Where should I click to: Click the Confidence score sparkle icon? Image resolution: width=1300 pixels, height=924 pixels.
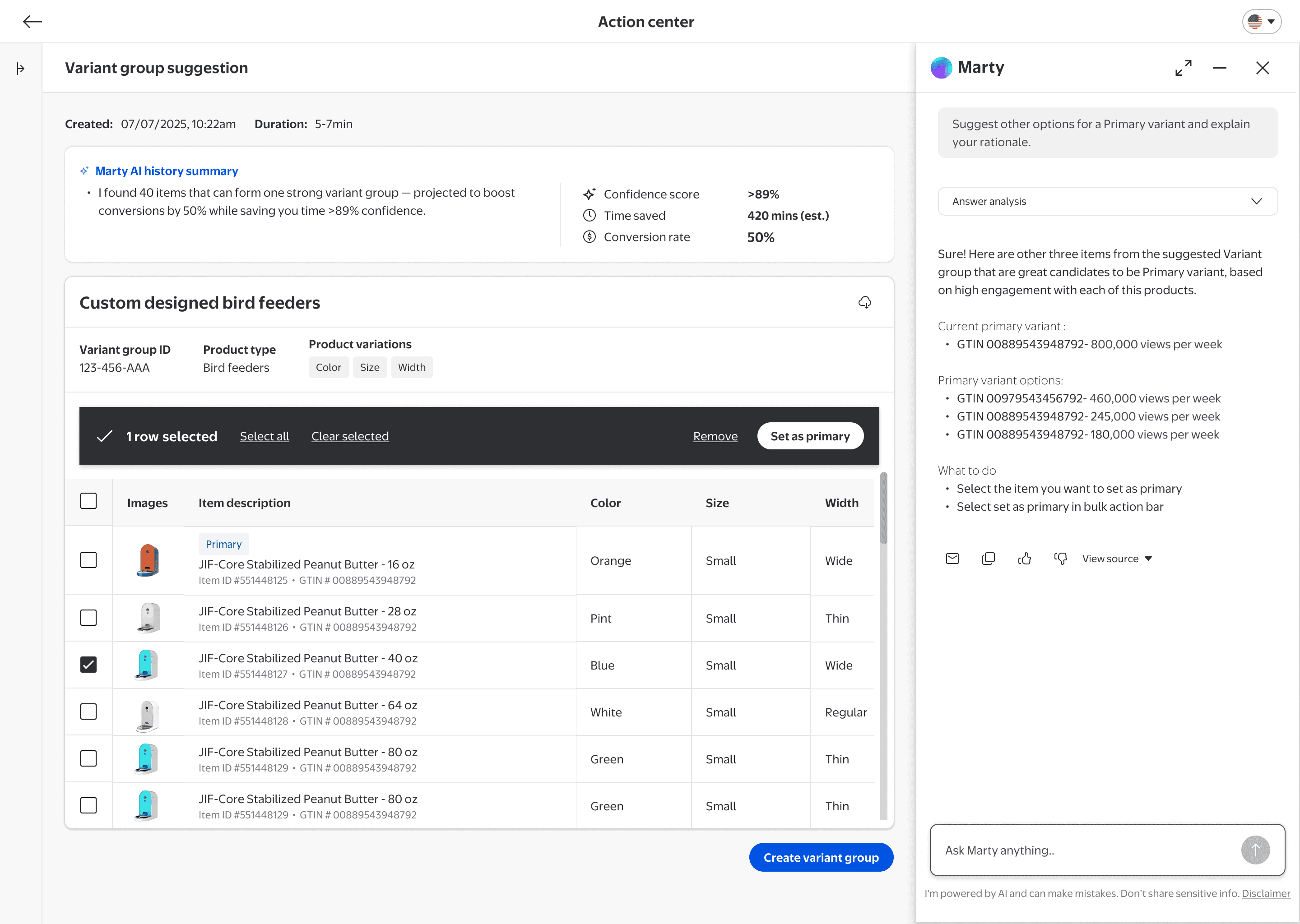pos(589,194)
